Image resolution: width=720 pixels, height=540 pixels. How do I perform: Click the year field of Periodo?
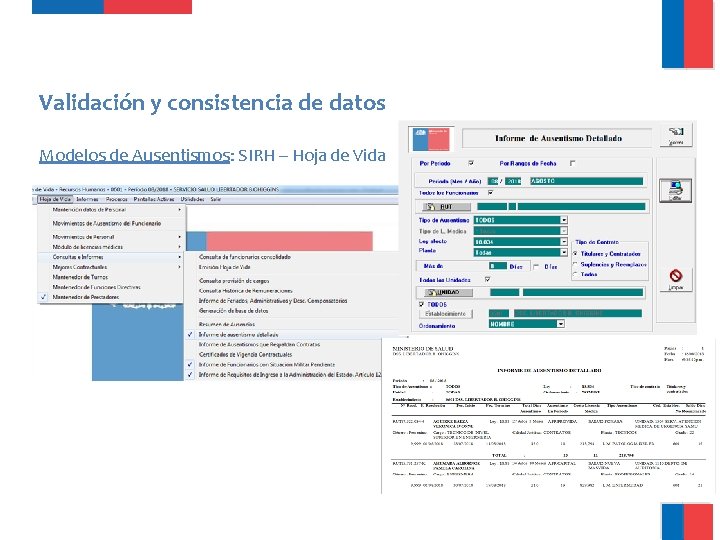(513, 181)
